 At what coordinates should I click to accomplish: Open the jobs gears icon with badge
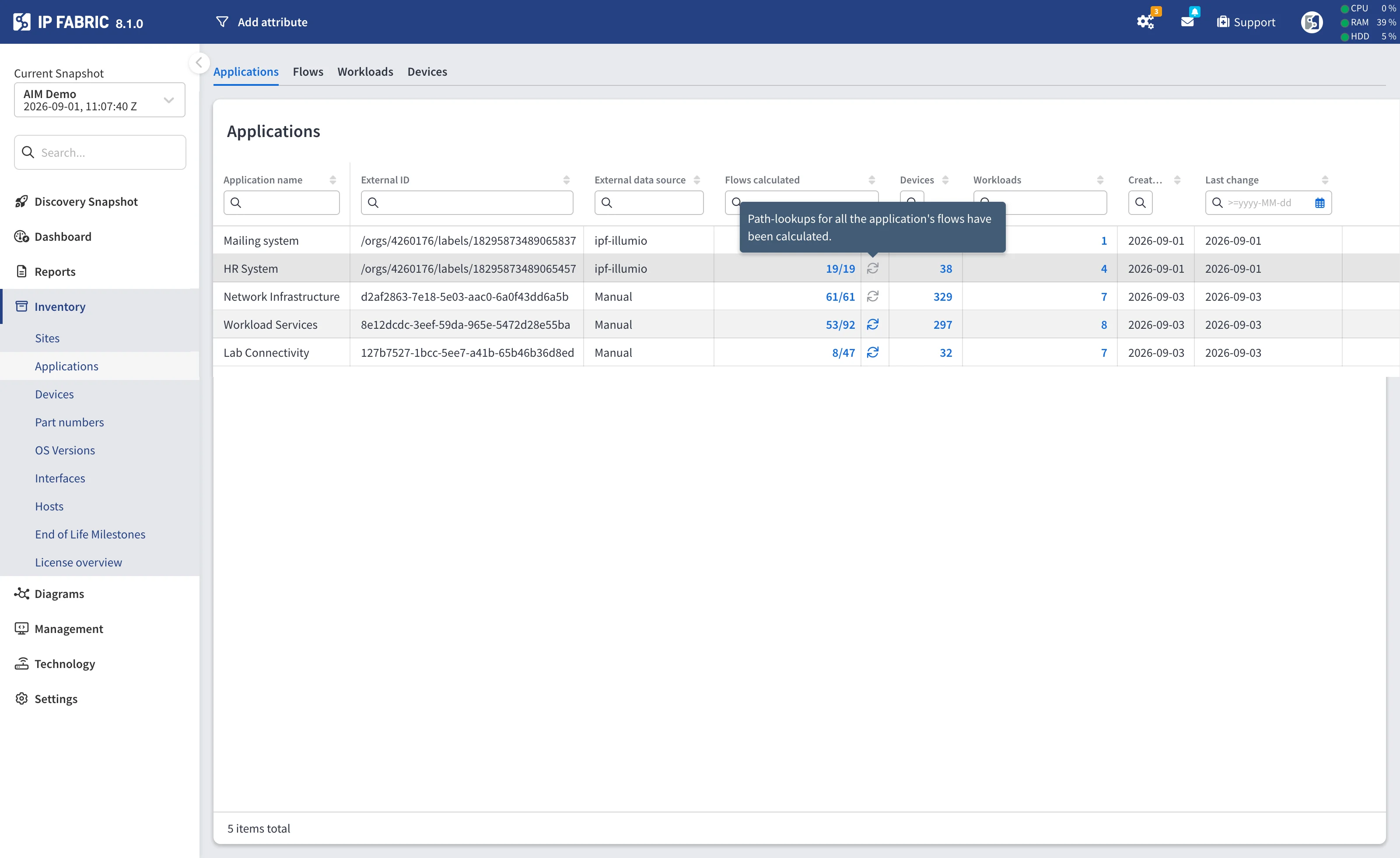click(x=1145, y=22)
